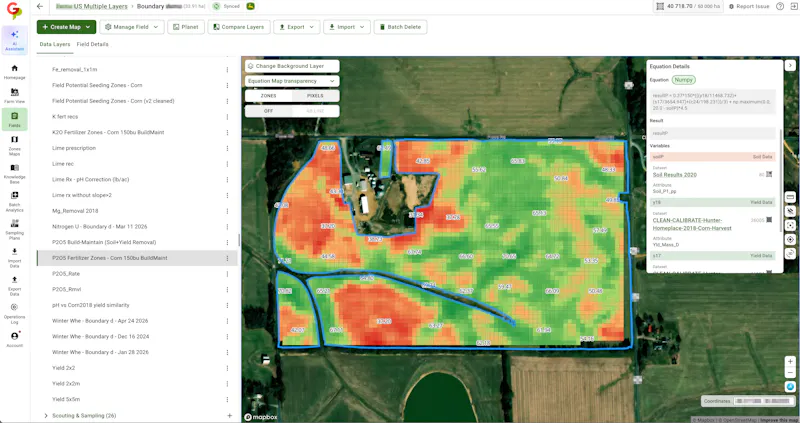Open the US Multiple Layers breadcrumb link
Viewport: 800px width, 423px height.
91,7
